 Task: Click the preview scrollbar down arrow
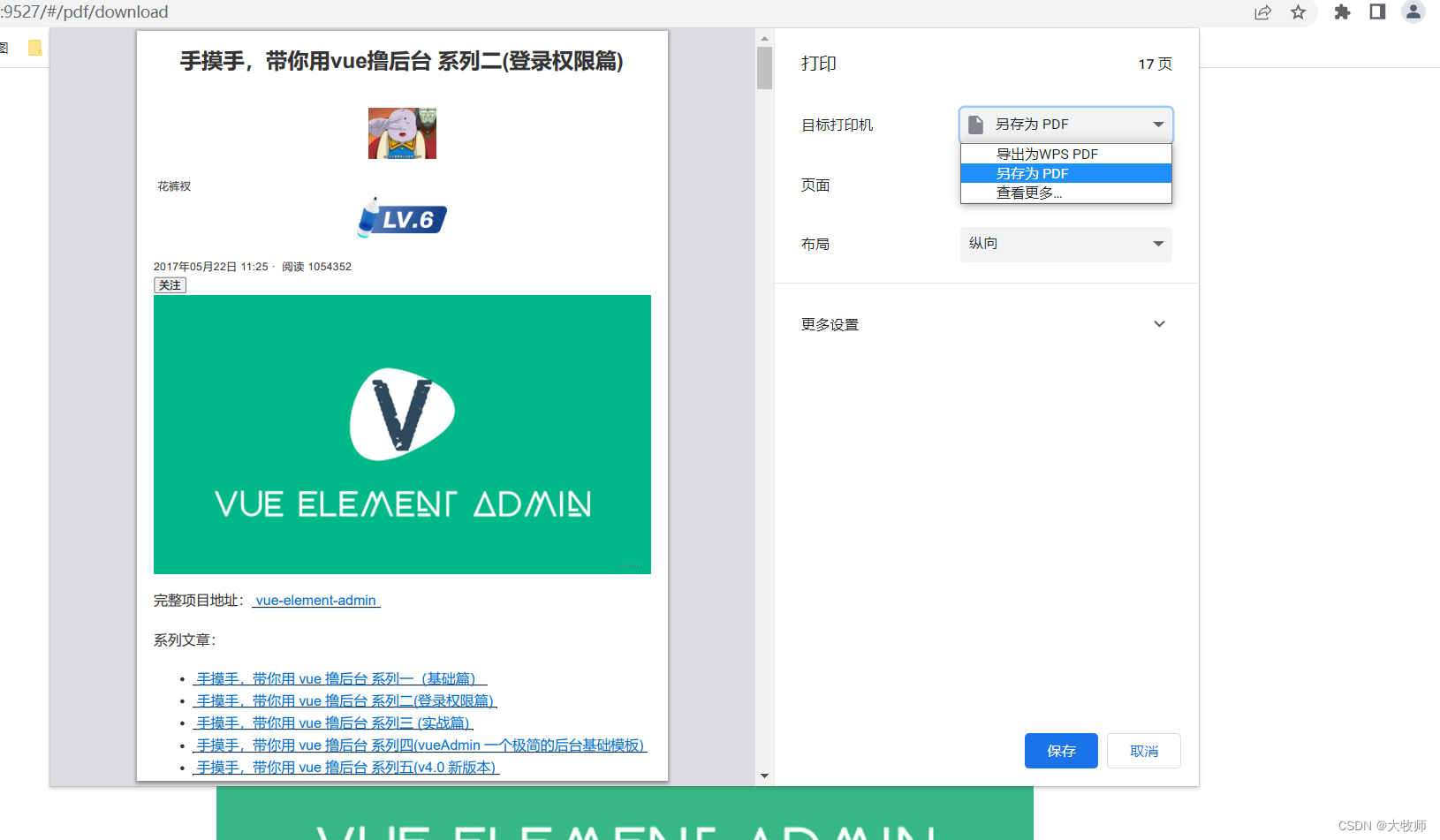(x=764, y=776)
